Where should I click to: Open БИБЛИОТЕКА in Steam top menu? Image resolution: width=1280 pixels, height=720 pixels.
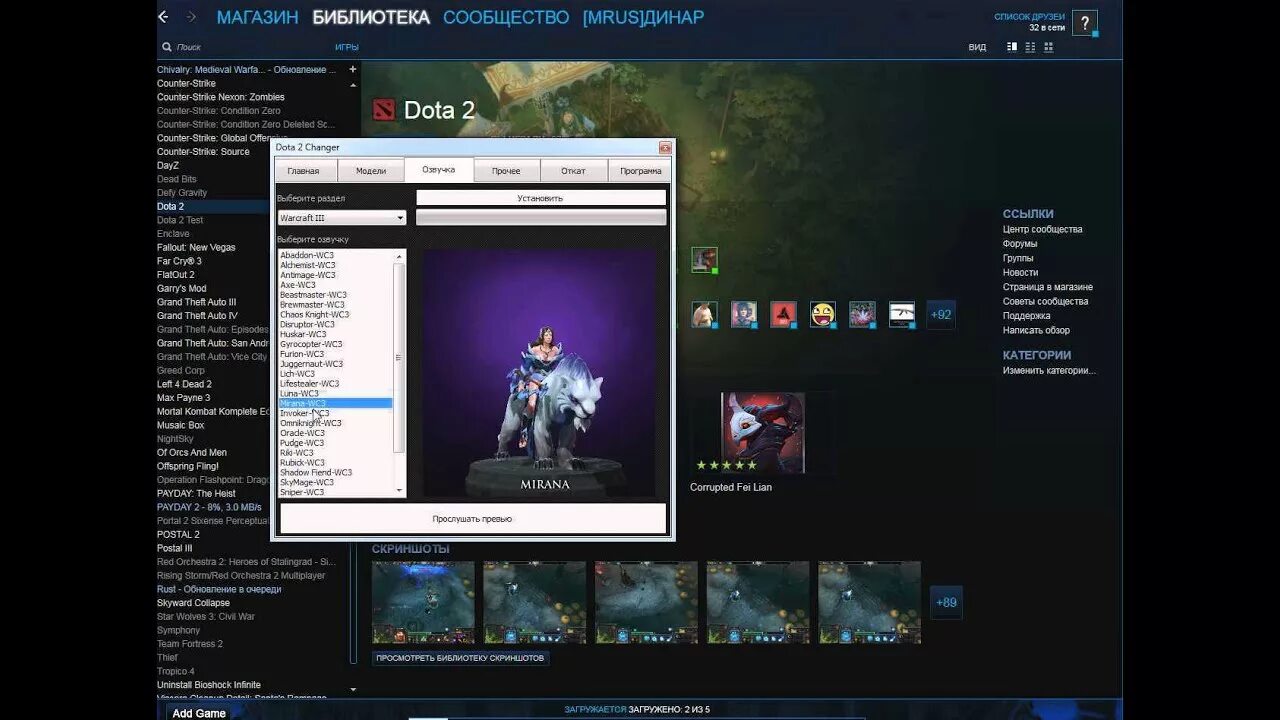[x=371, y=17]
